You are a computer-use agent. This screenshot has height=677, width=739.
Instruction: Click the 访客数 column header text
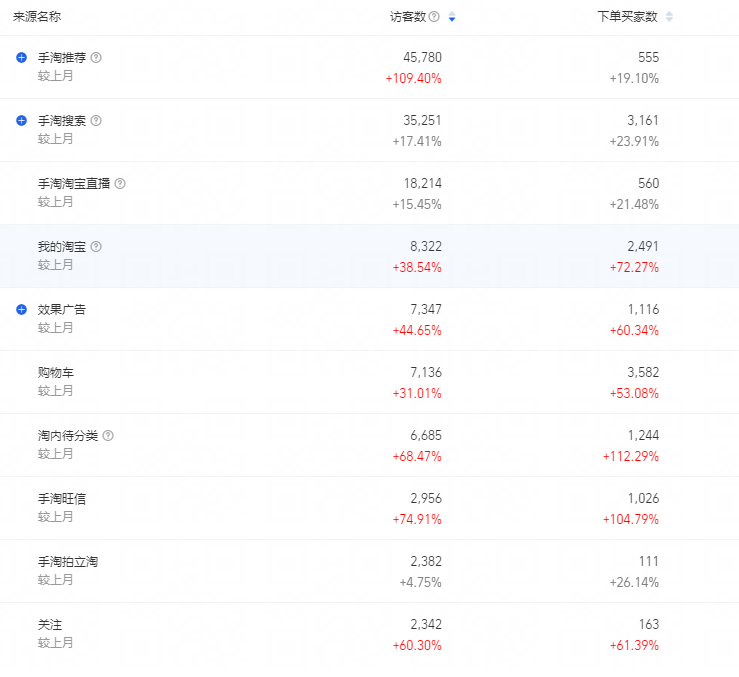click(x=408, y=17)
